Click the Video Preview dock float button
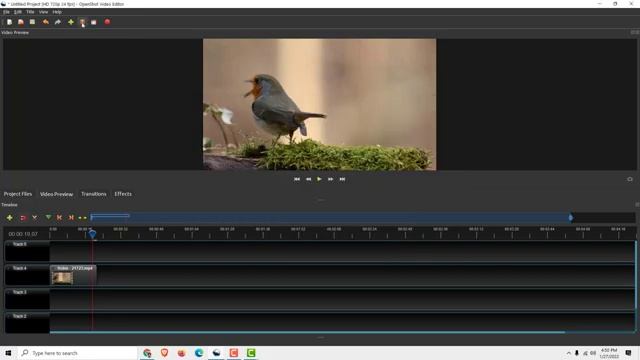640x360 pixels. (x=633, y=32)
